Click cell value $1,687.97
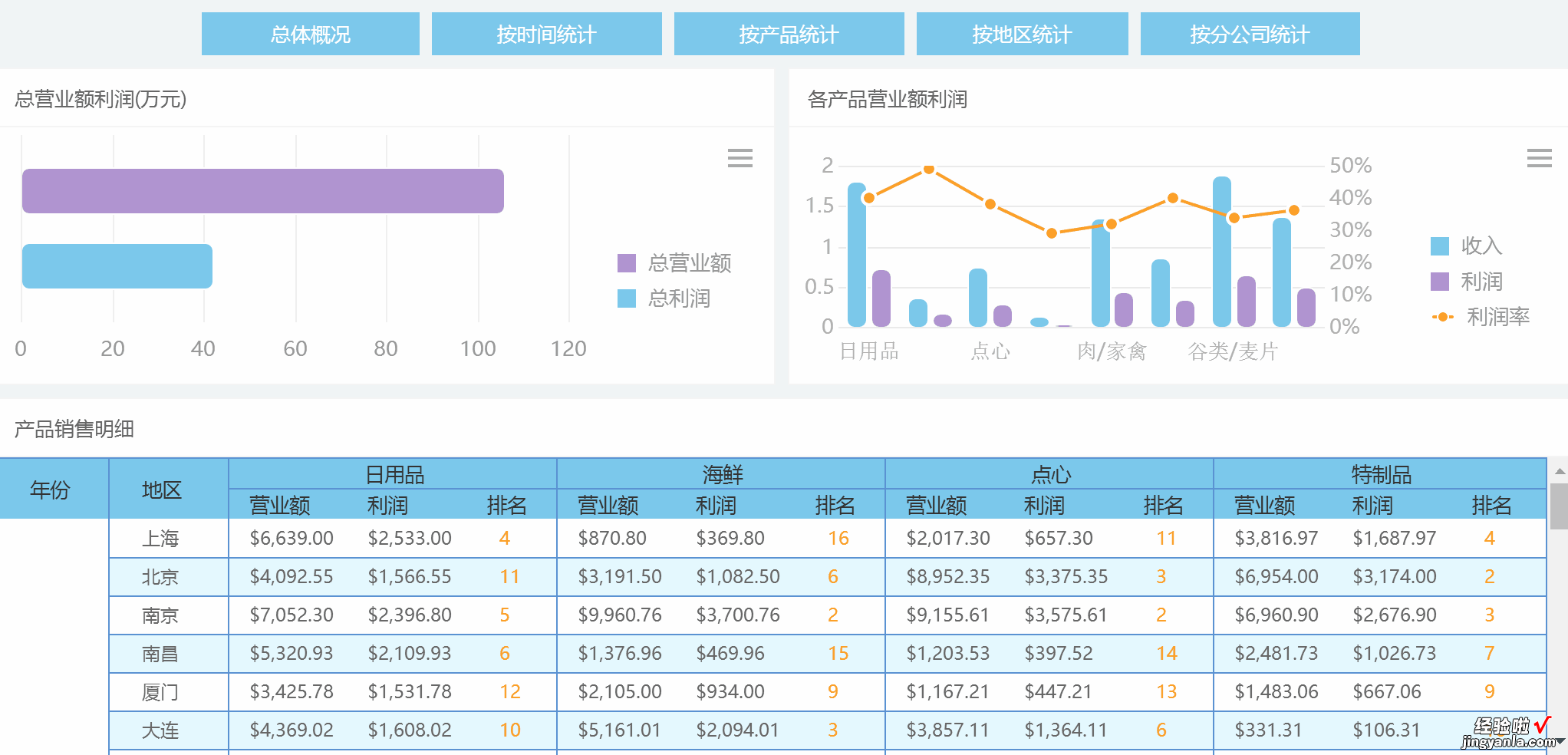 [1395, 539]
